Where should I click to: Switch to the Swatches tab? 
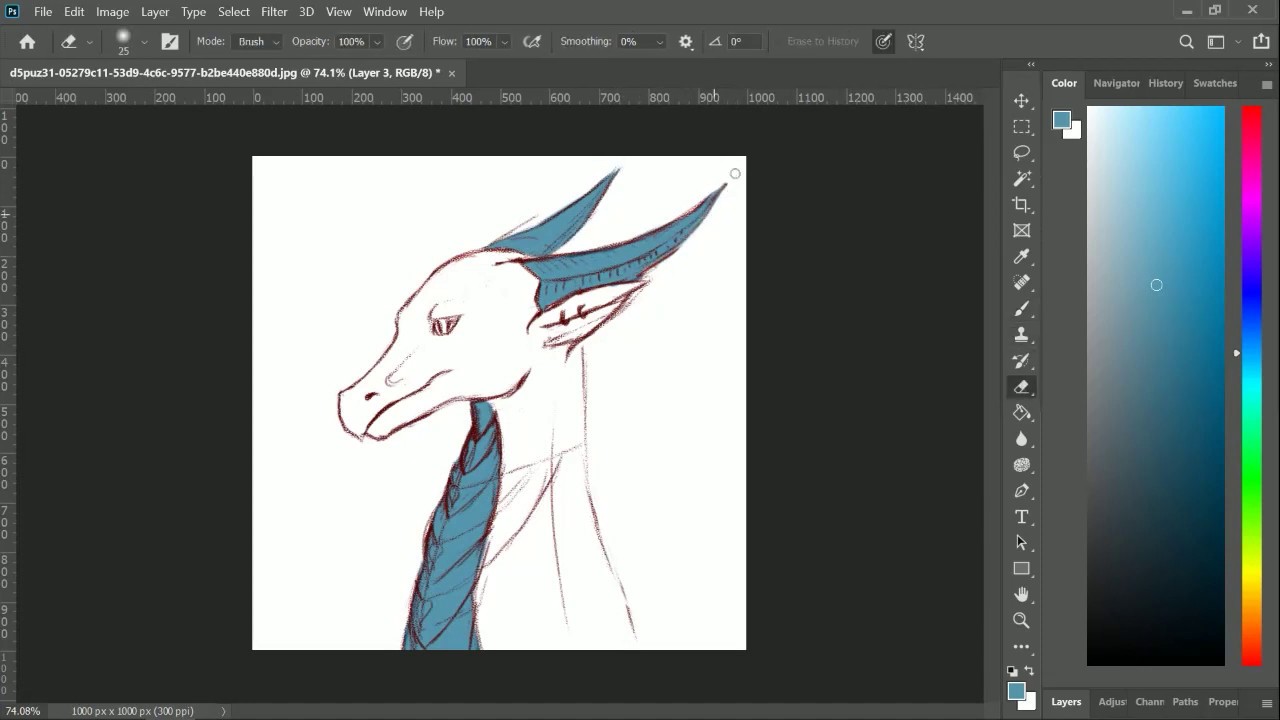point(1215,83)
